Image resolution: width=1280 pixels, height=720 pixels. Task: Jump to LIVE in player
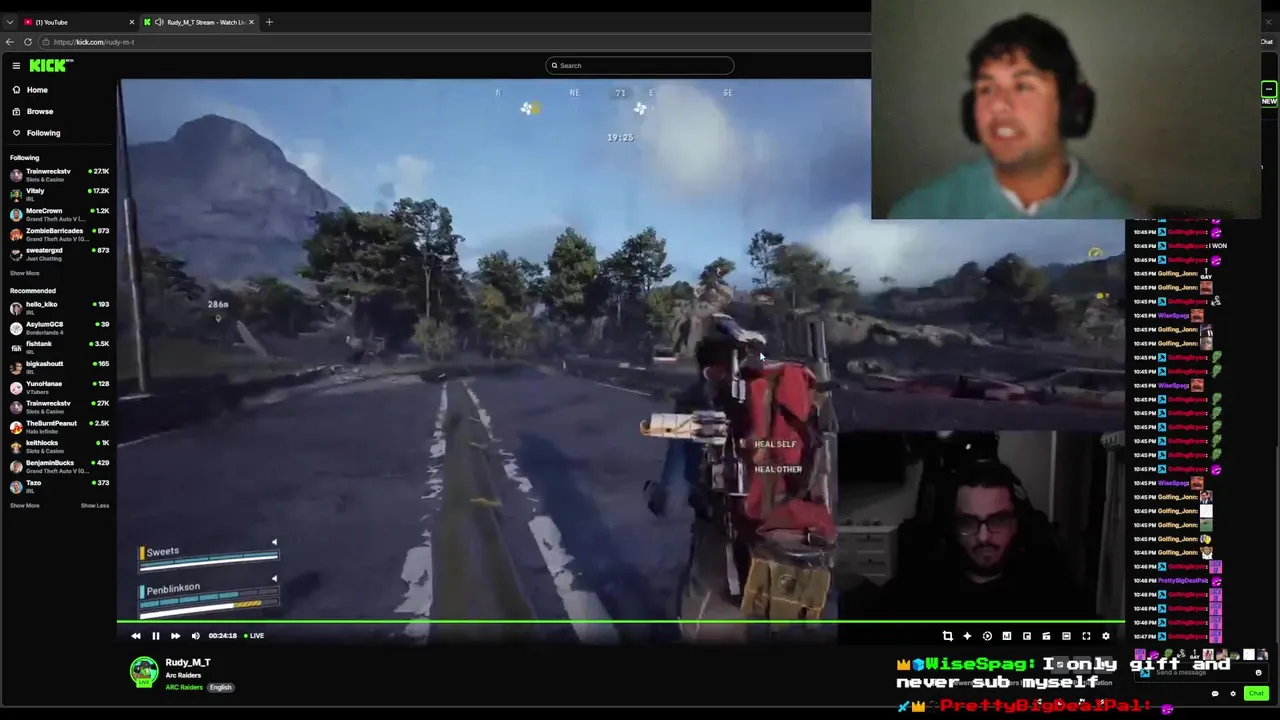[x=254, y=636]
